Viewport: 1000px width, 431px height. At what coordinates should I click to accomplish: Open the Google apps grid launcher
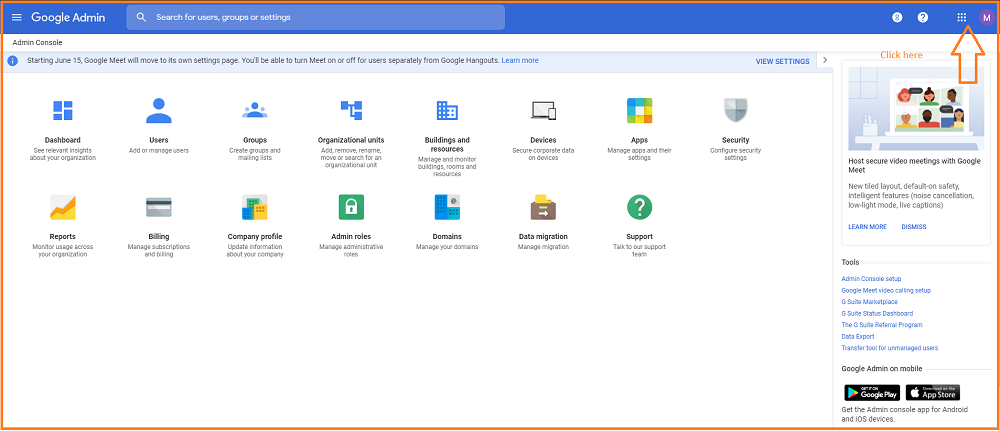(x=962, y=17)
